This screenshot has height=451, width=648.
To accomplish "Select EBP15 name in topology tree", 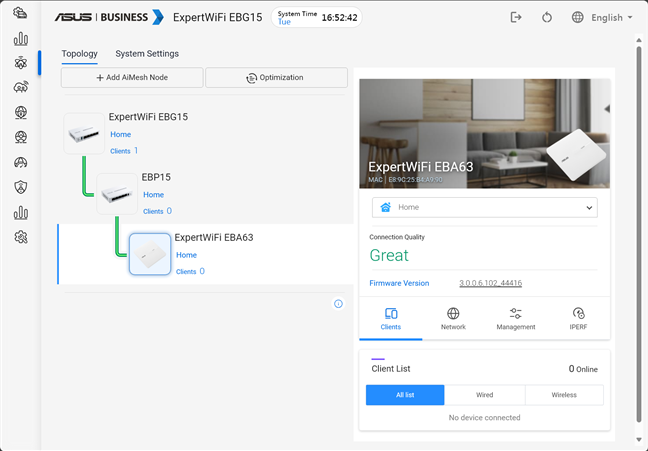I will [x=156, y=177].
